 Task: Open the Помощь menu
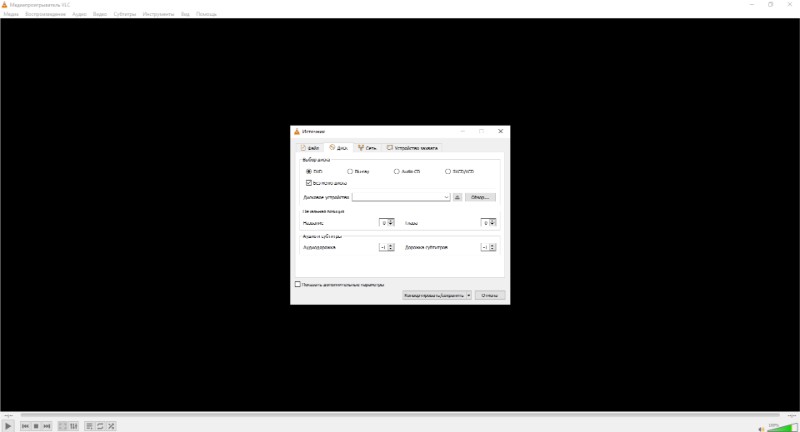click(206, 14)
